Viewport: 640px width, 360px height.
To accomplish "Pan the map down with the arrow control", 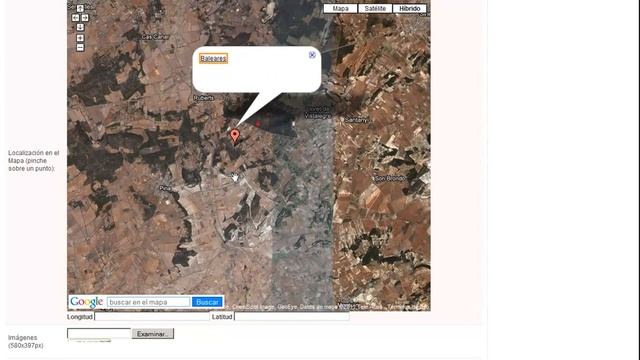I will click(80, 27).
